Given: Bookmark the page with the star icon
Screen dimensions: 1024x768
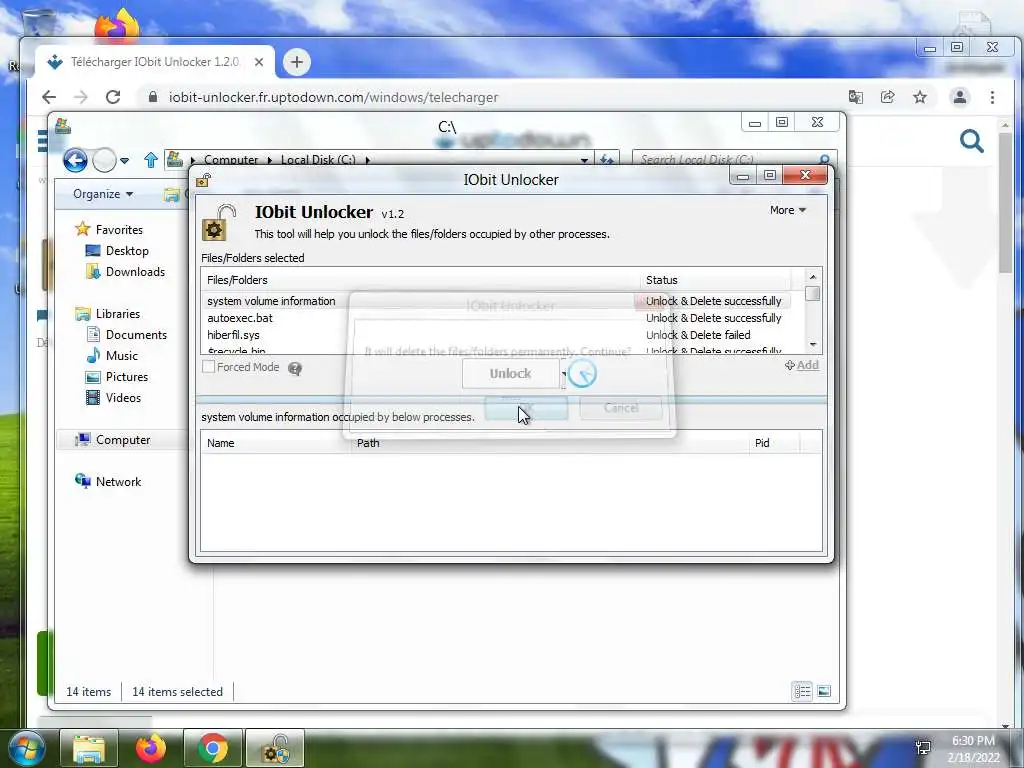Looking at the screenshot, I should 920,97.
